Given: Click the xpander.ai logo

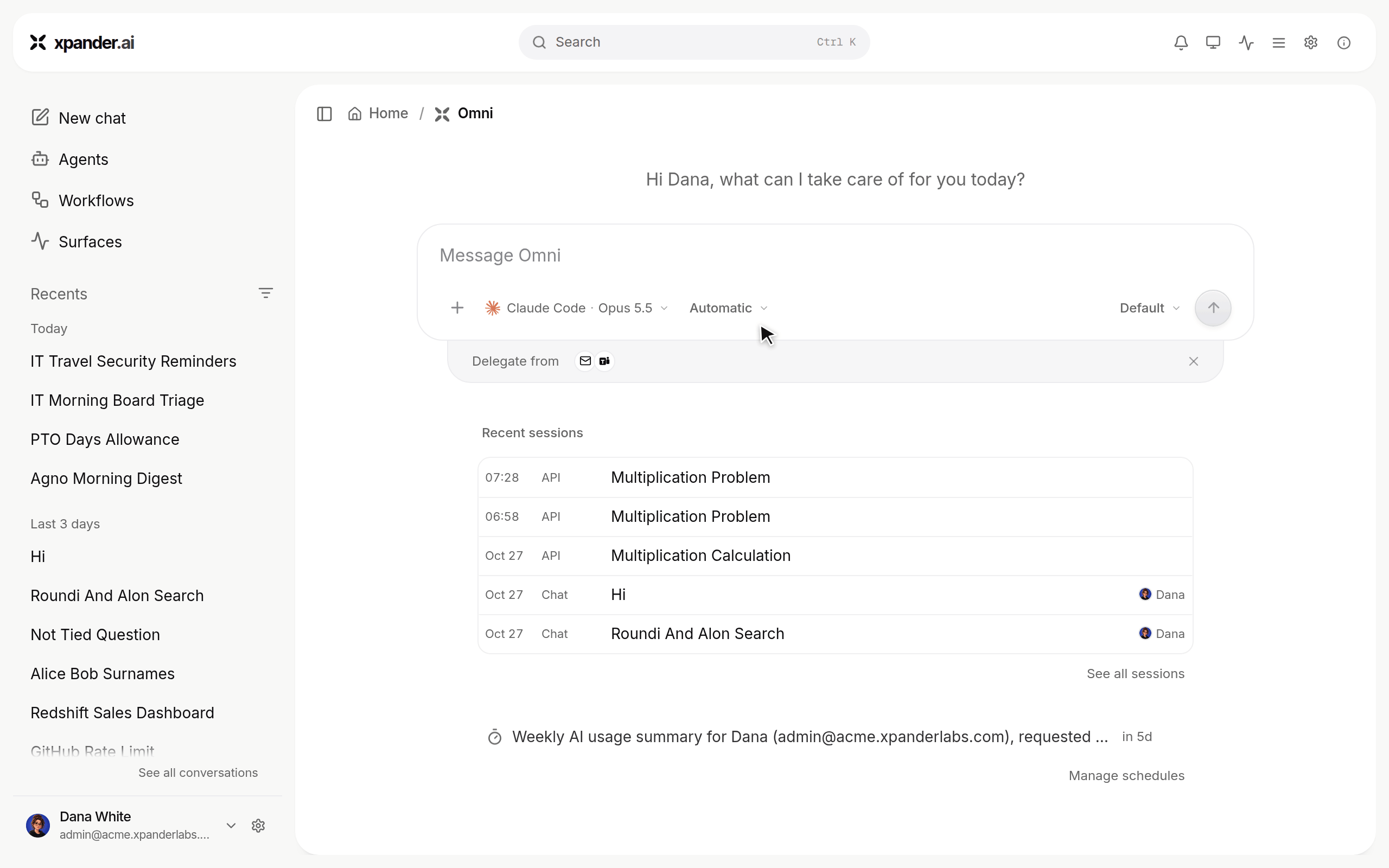Looking at the screenshot, I should 82,42.
